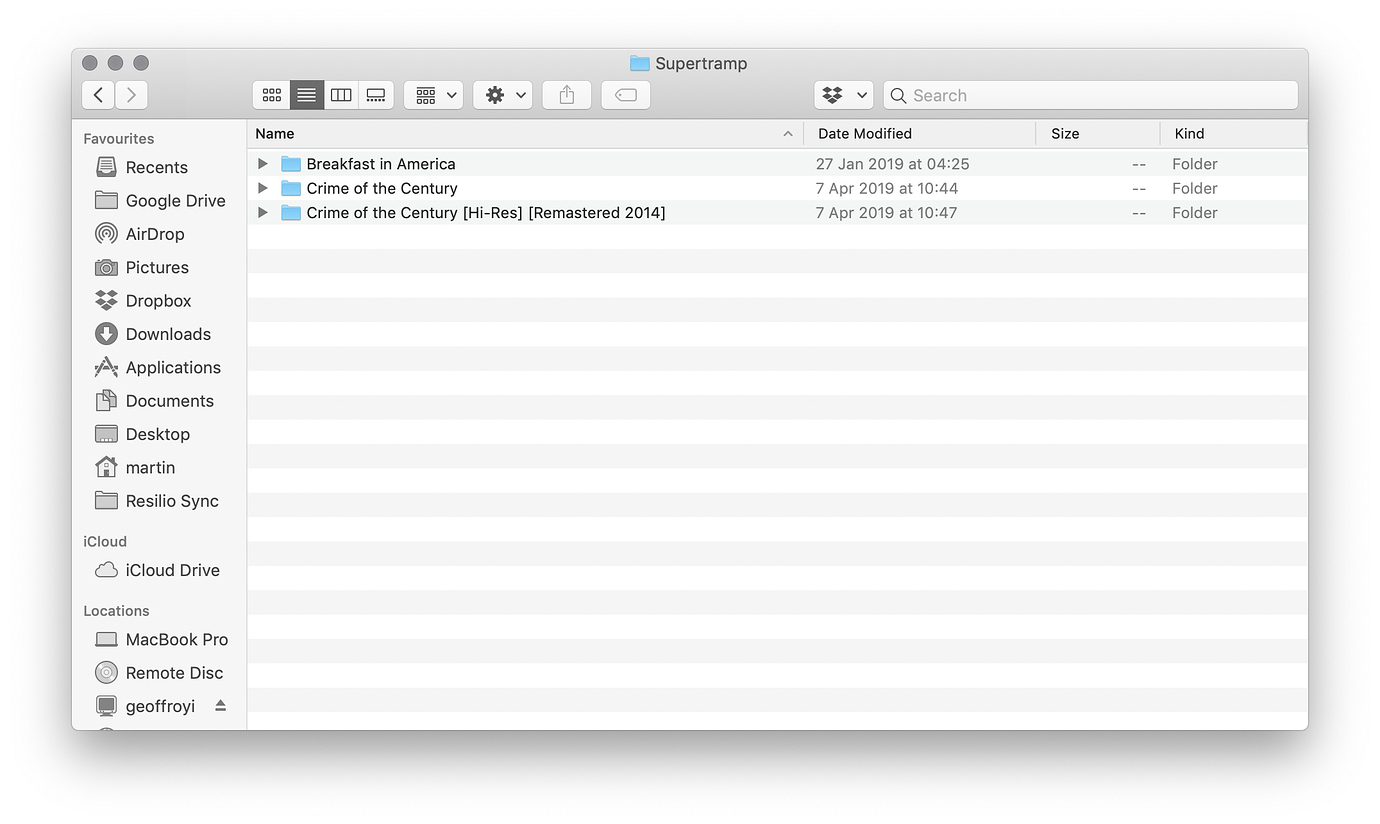Sort files by Date Modified column
Viewport: 1380px width, 824px height.
tap(865, 133)
